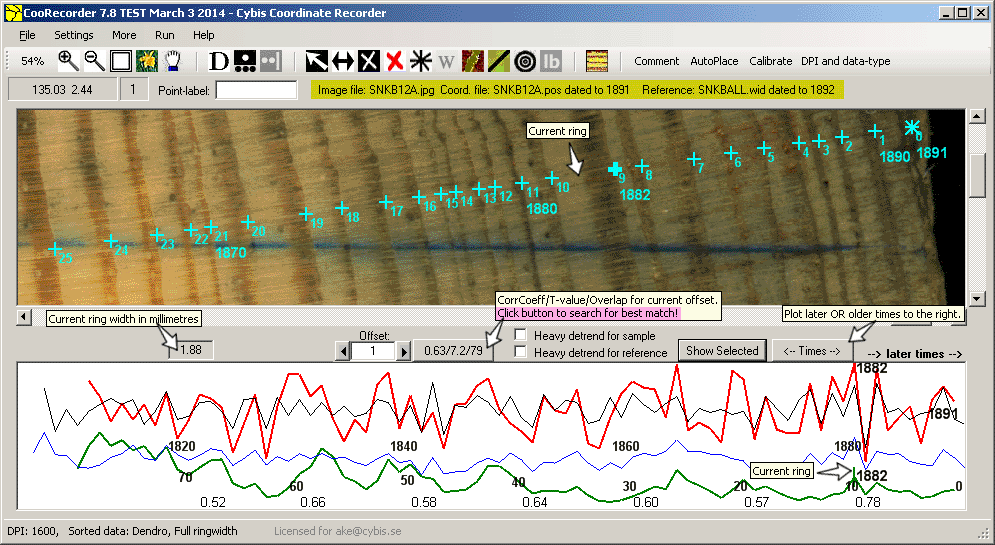
Task: Click ring point 9 bold marker
Action: pos(614,169)
